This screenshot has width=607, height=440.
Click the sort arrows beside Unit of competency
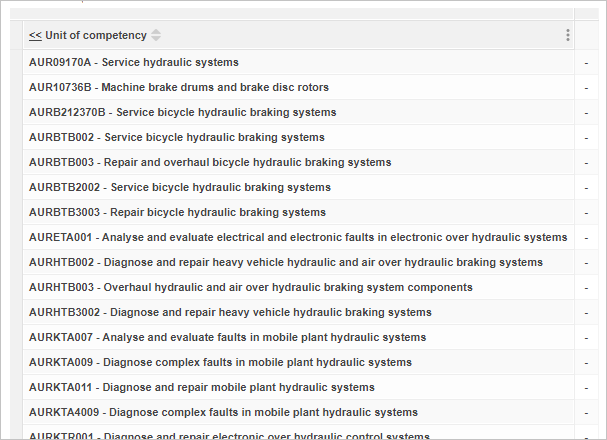point(155,36)
